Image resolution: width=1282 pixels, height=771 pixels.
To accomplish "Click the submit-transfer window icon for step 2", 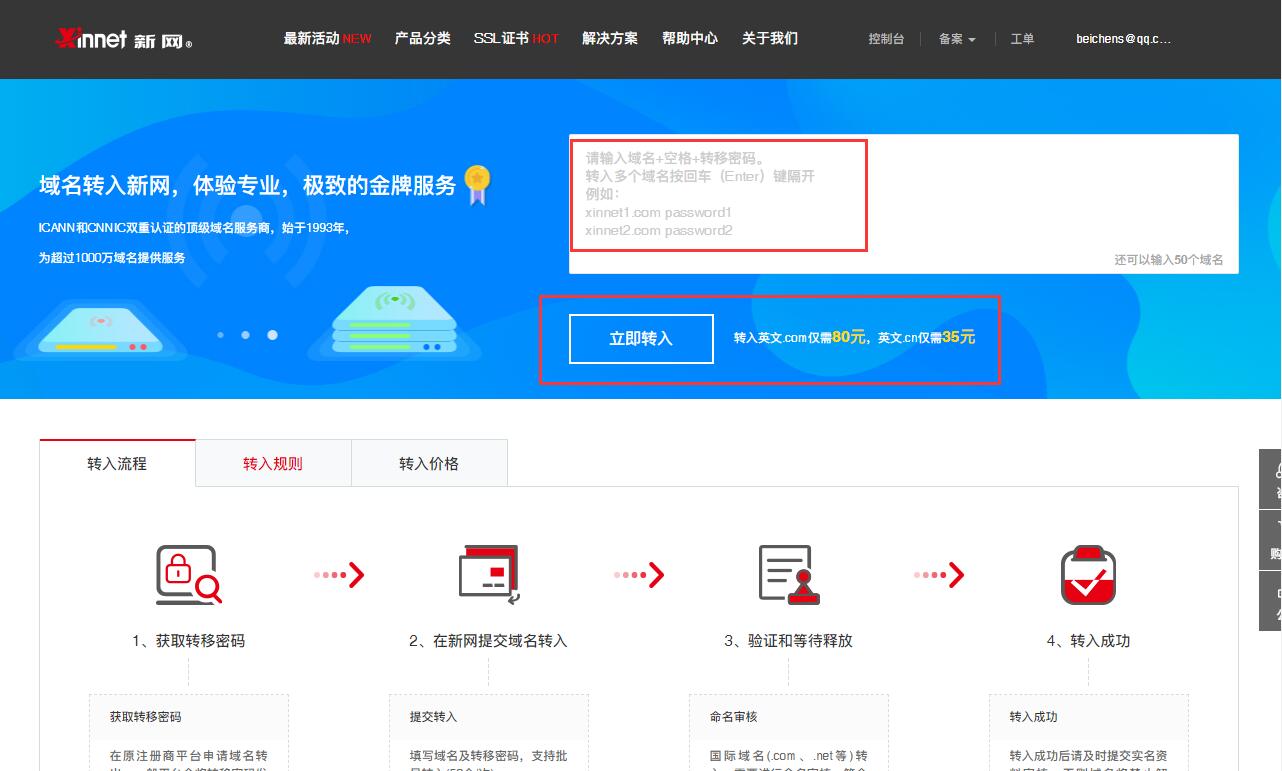I will point(488,575).
